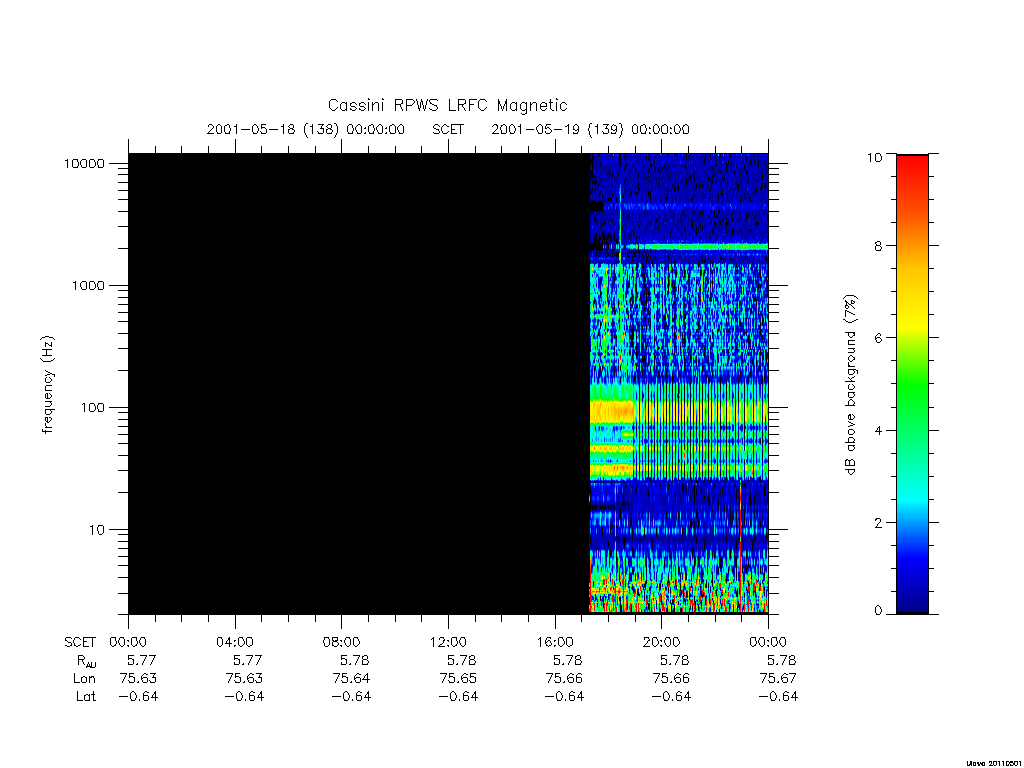The height and width of the screenshot is (768, 1024).
Task: Click the black no-data region of spectrogram
Action: click(359, 383)
